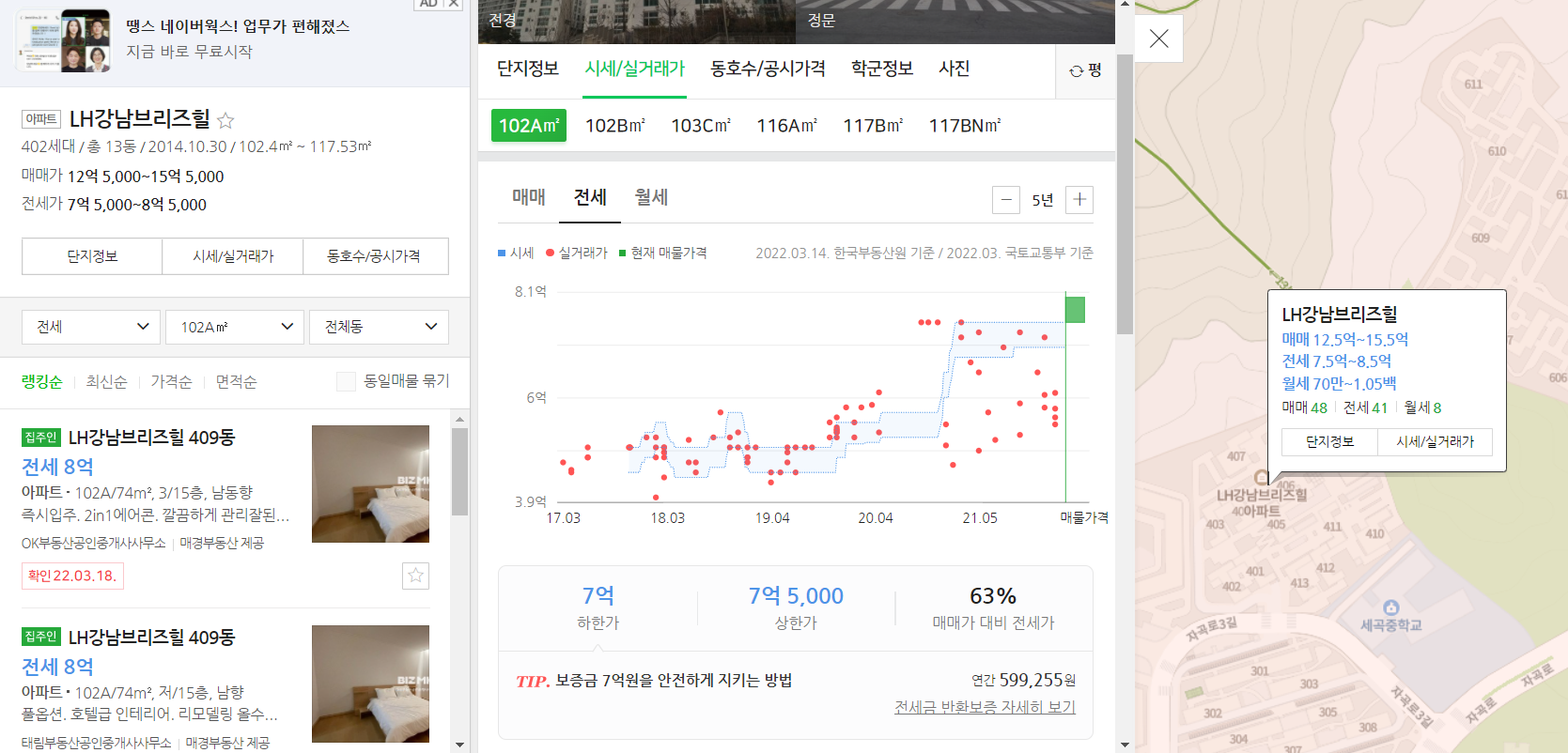This screenshot has height=753, width=1568.
Task: Open the 학군정보 tab
Action: point(882,69)
